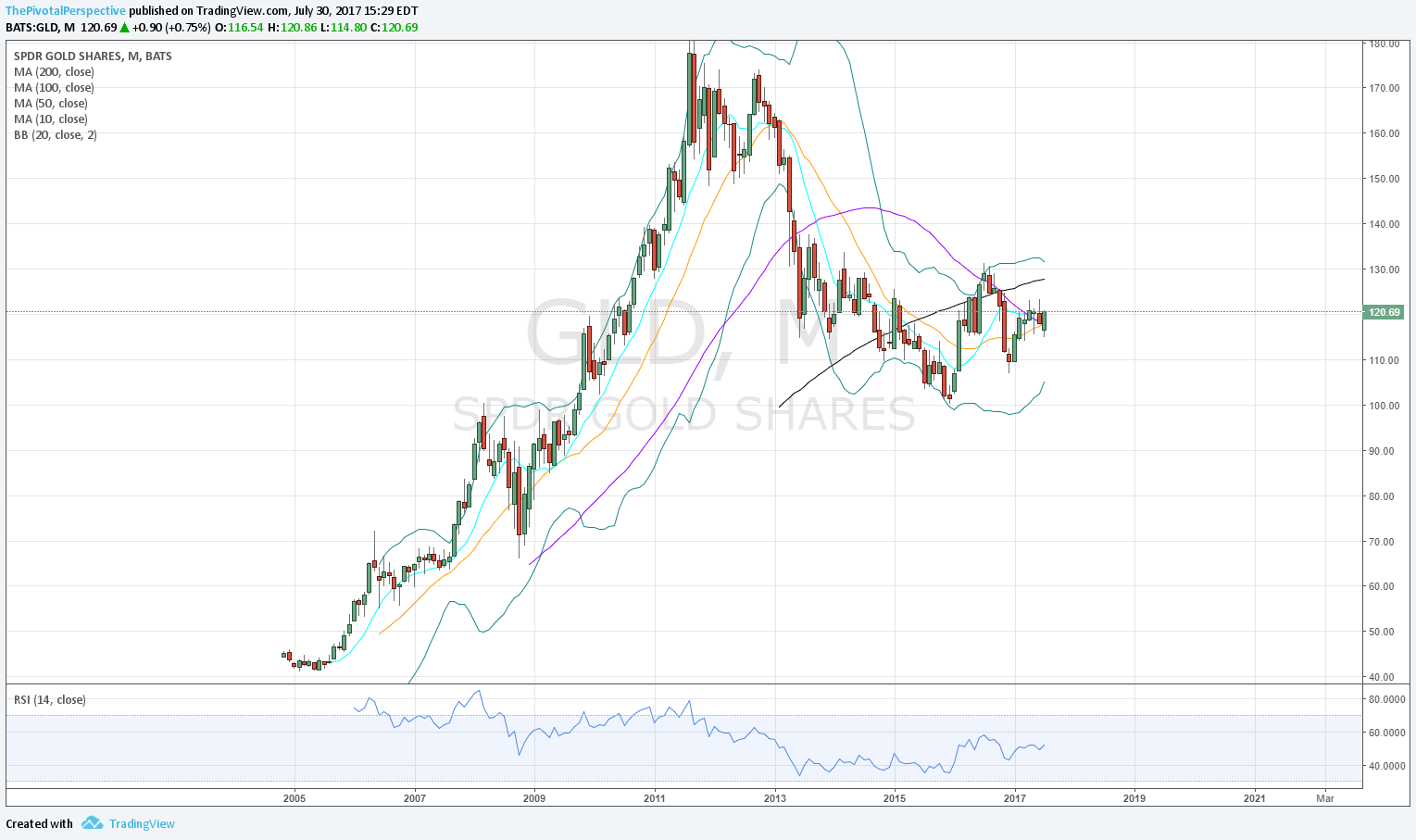Click the 2017 label on time axis

coord(1015,797)
